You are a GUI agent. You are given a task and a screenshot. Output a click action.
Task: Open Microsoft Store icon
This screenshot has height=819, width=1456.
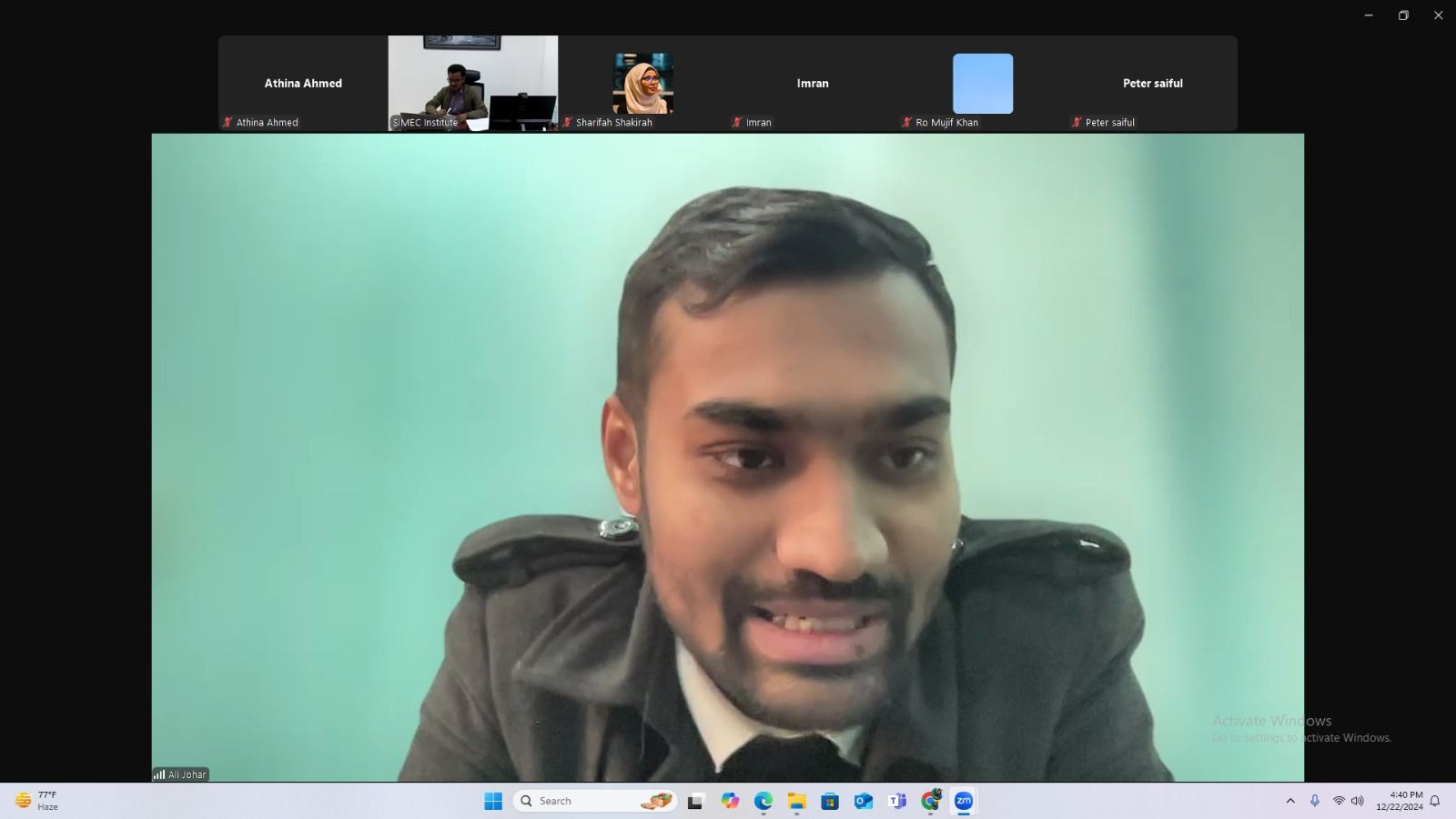tap(829, 801)
